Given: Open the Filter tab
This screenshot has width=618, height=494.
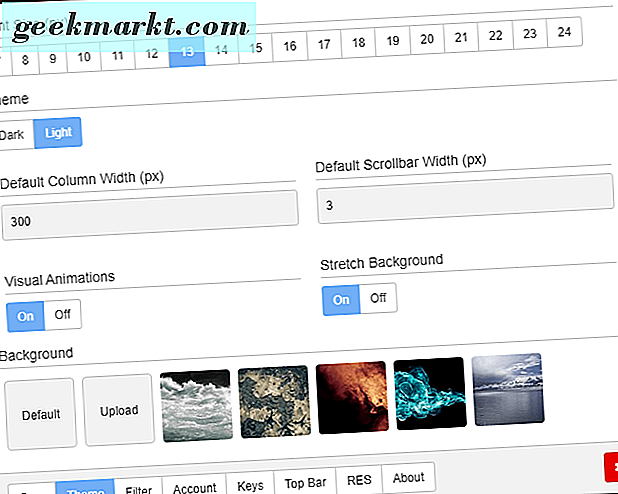Looking at the screenshot, I should click(139, 489).
